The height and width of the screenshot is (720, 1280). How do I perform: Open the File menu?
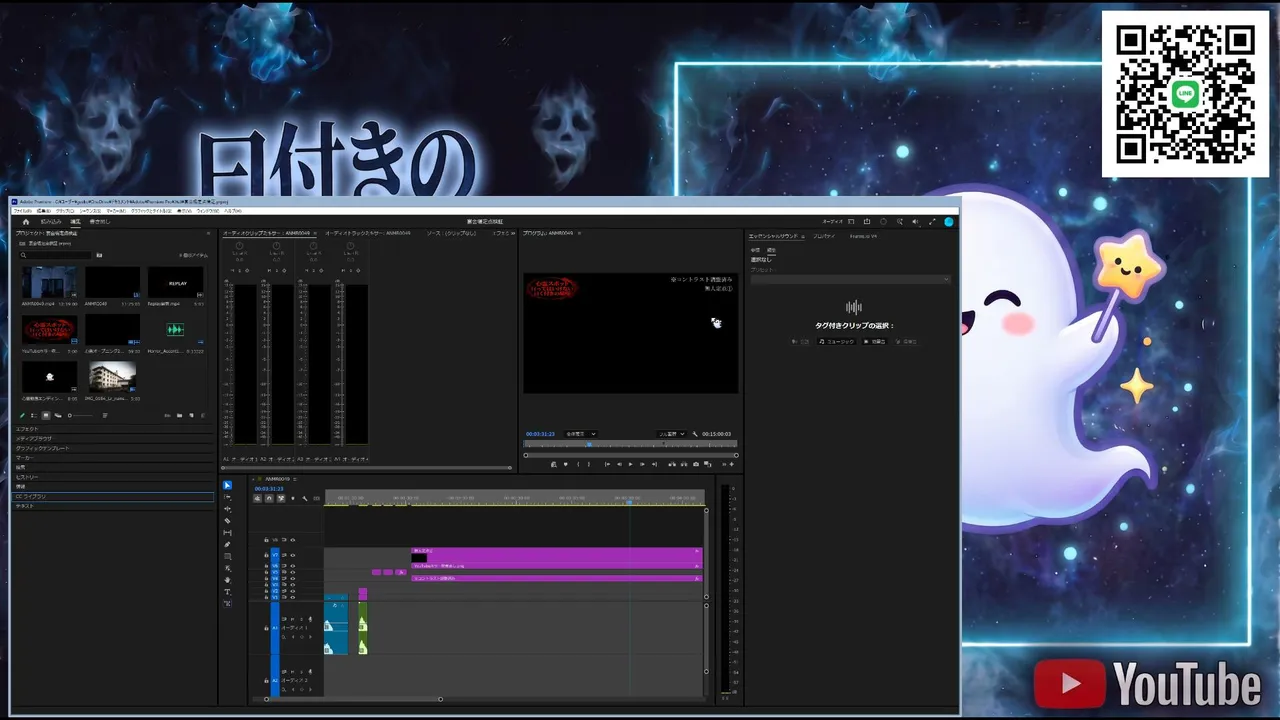pyautogui.click(x=22, y=211)
